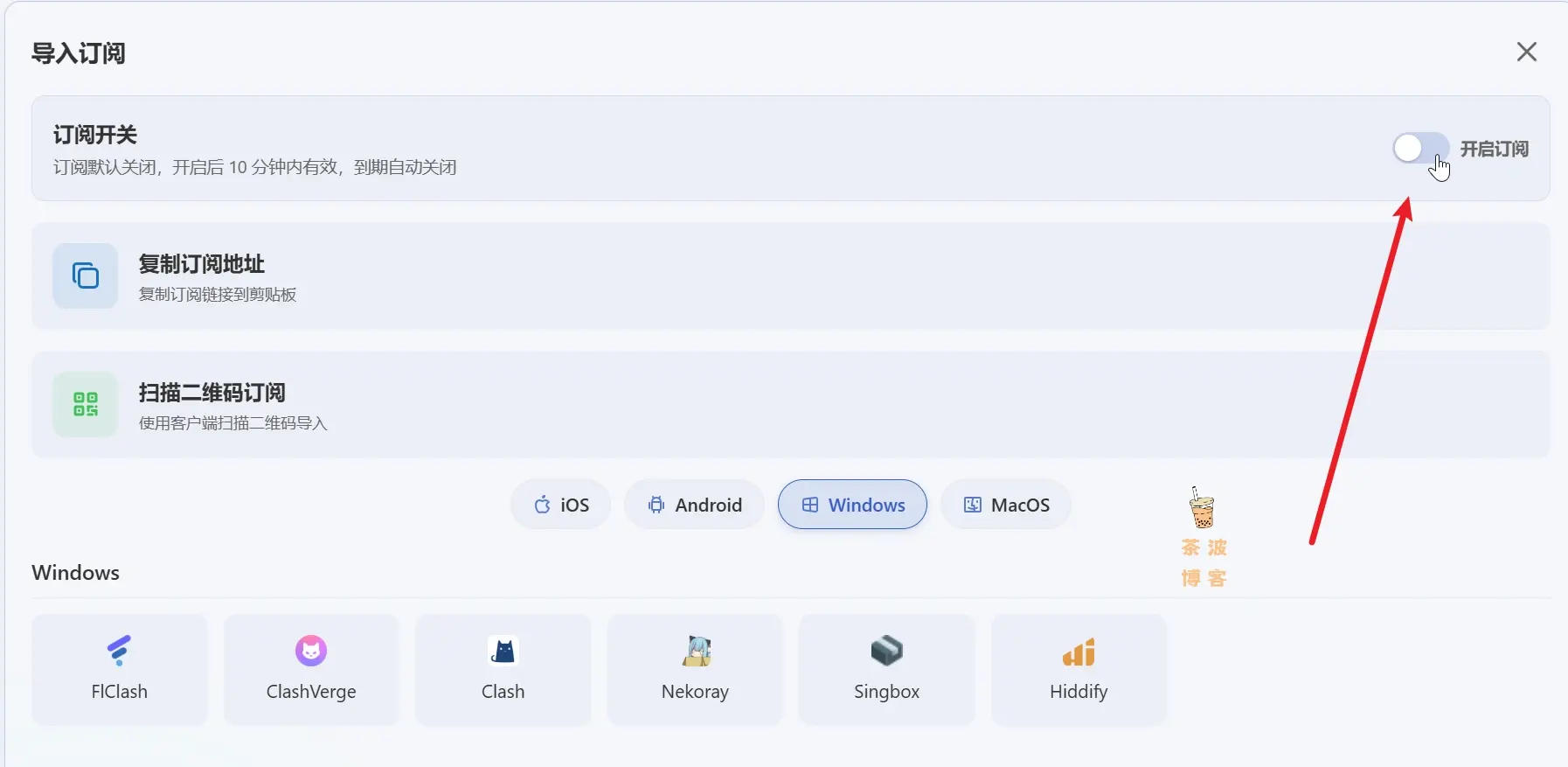
Task: Choose the Hiddify client icon
Action: click(1079, 652)
